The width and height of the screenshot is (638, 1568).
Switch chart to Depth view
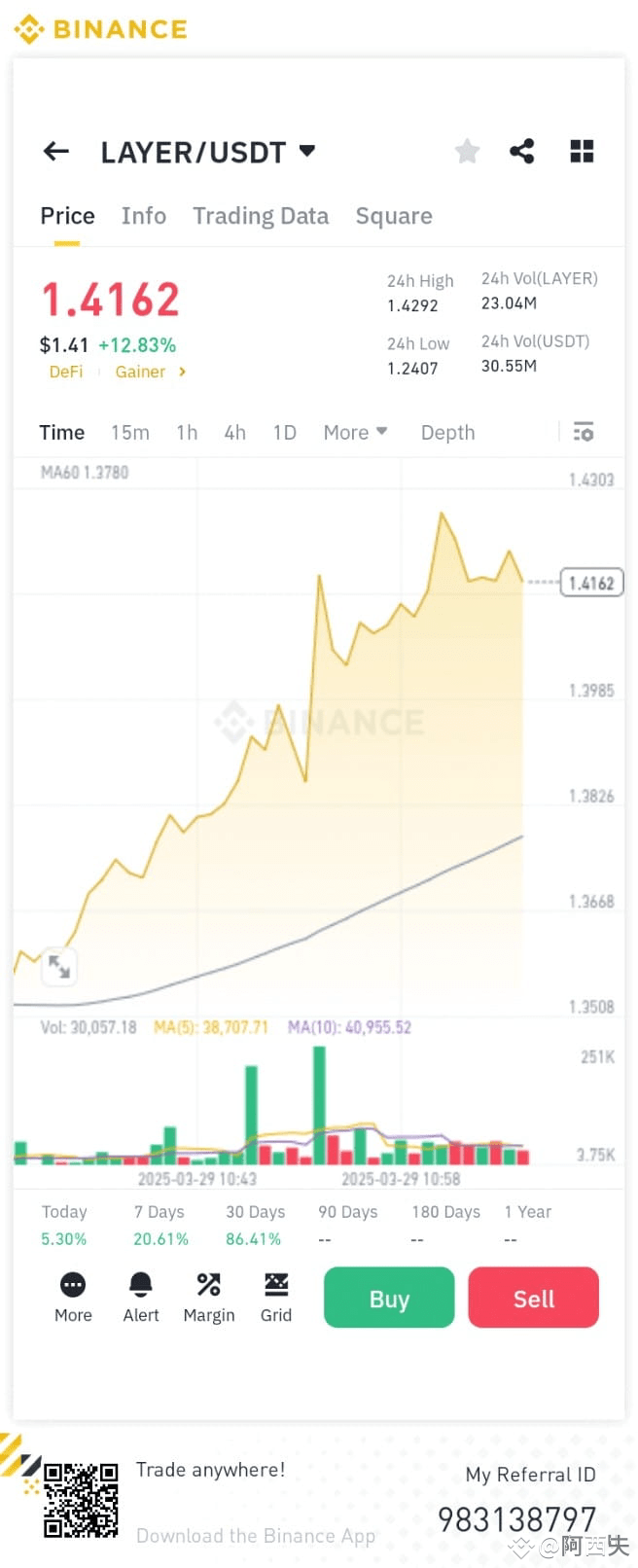pos(446,432)
